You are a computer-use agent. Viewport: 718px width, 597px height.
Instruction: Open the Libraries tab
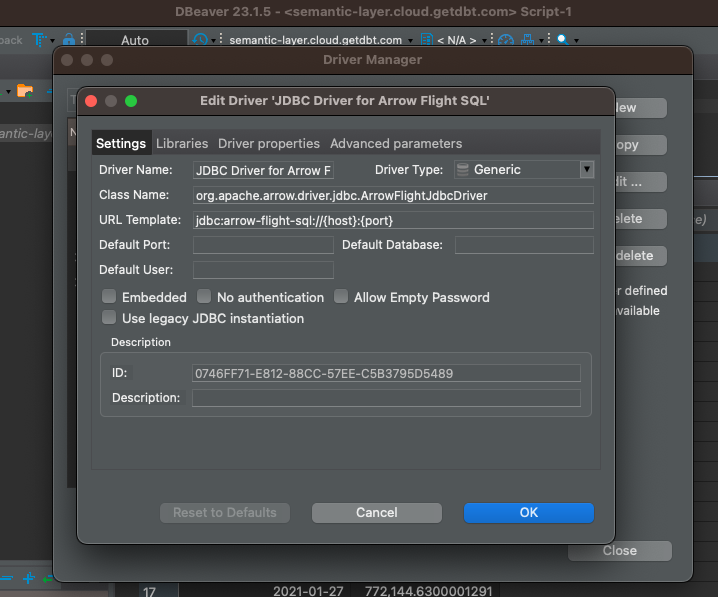click(x=182, y=143)
